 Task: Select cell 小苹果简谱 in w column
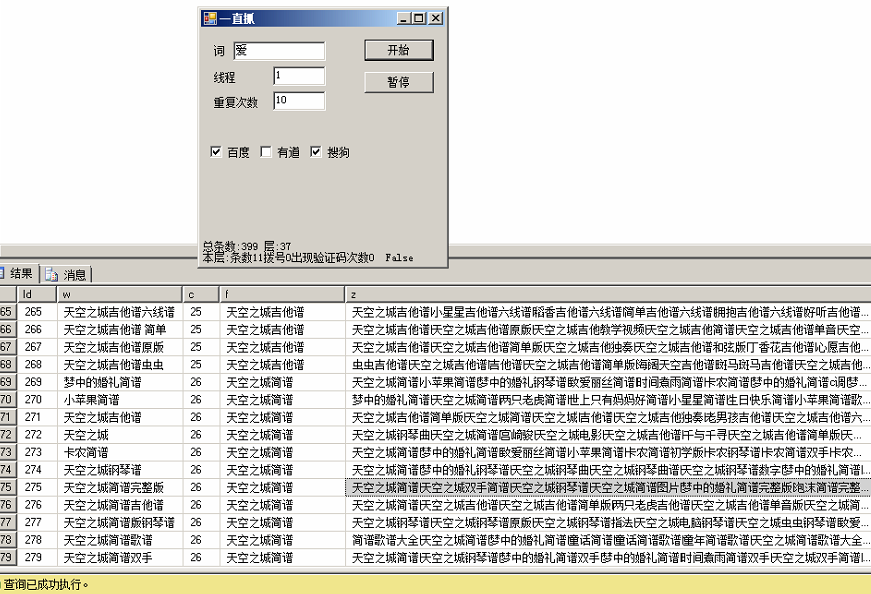pyautogui.click(x=119, y=399)
